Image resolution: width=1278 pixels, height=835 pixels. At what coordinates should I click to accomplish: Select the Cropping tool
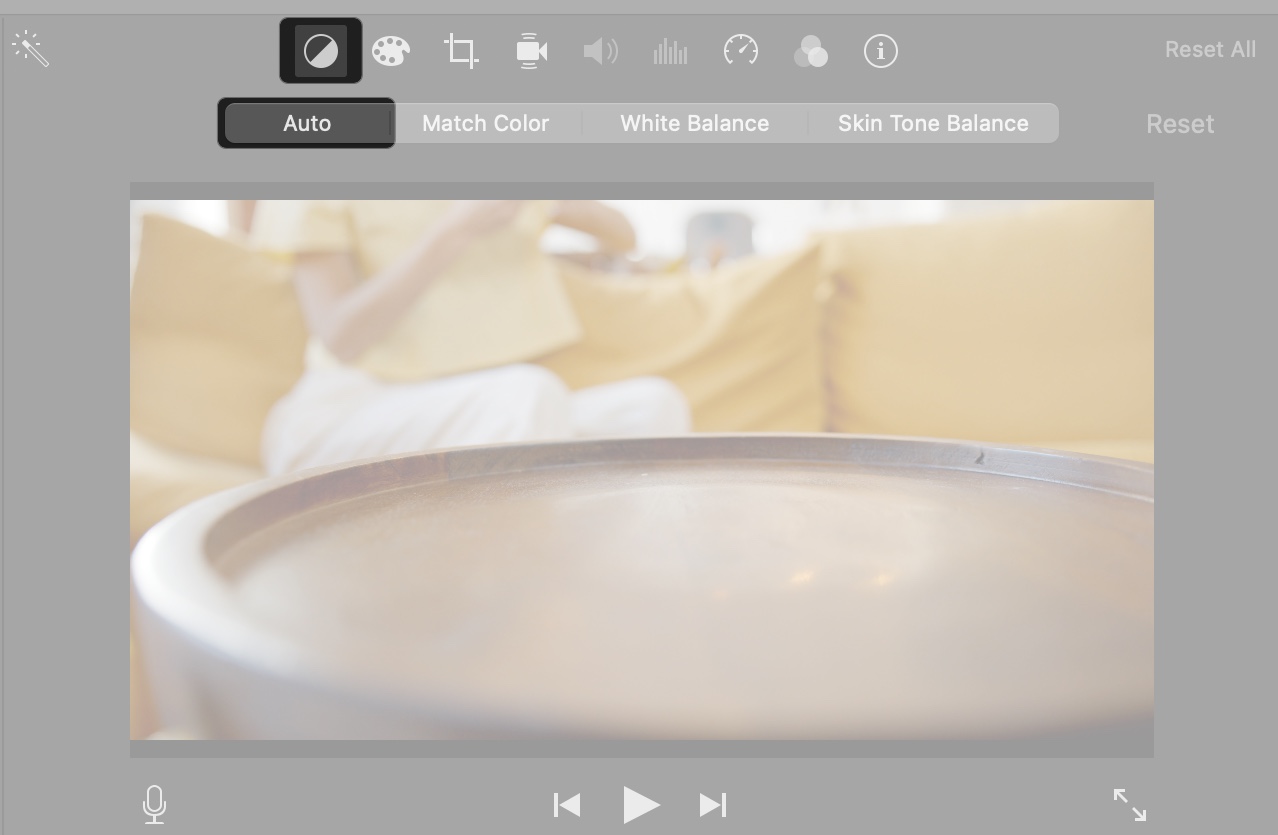tap(460, 50)
